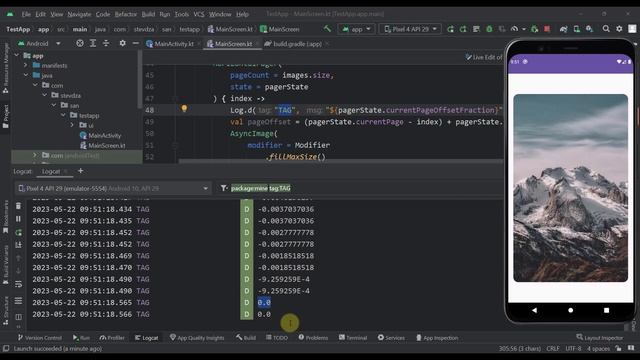Viewport: 640px width, 360px height.
Task: Open the Run tool window
Action: pos(81,338)
